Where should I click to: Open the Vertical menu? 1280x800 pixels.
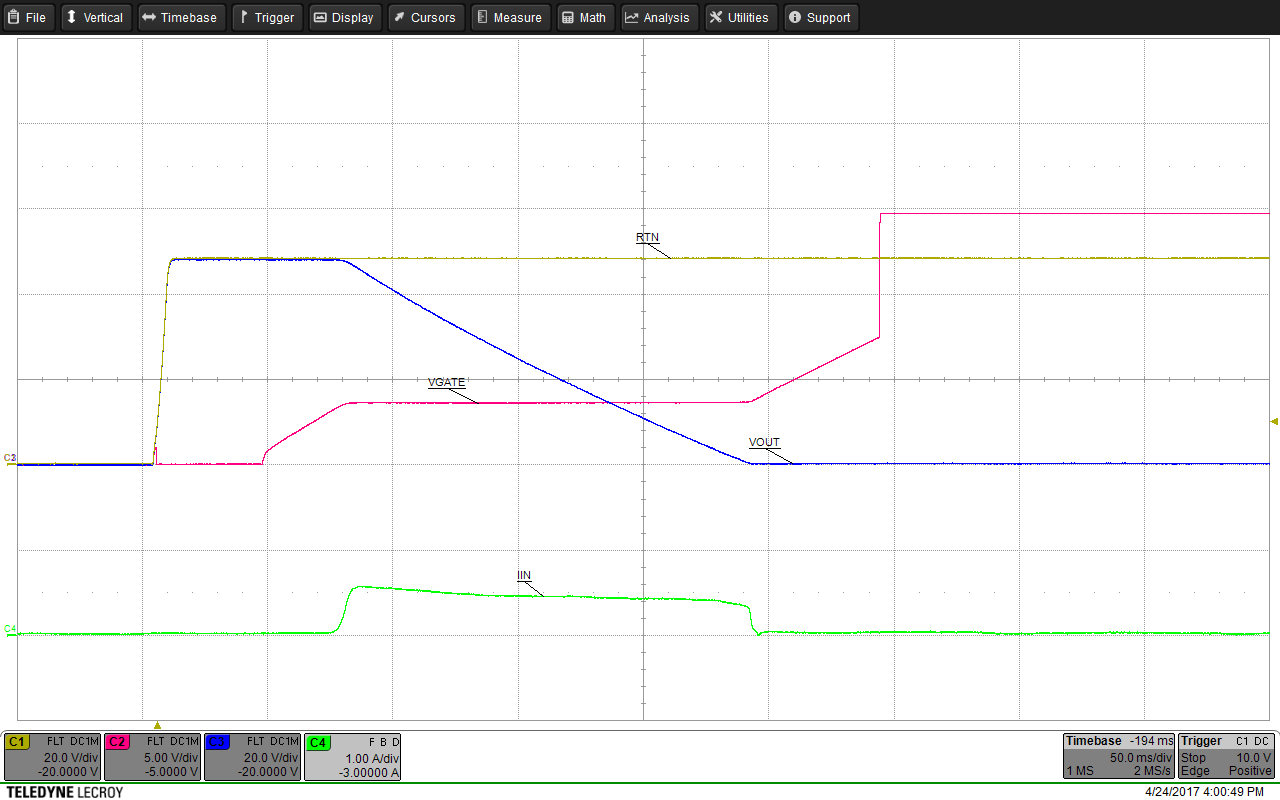coord(96,17)
